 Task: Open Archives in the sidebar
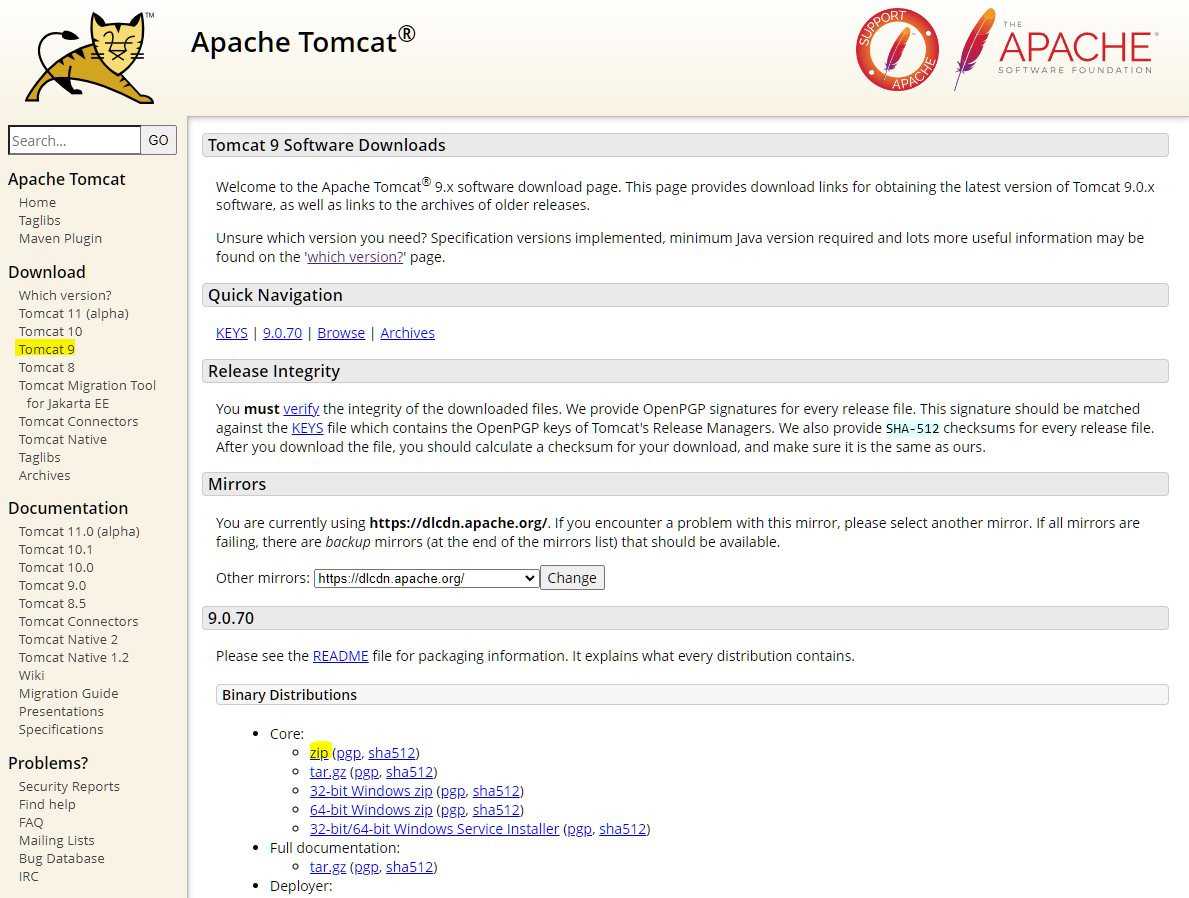point(44,476)
